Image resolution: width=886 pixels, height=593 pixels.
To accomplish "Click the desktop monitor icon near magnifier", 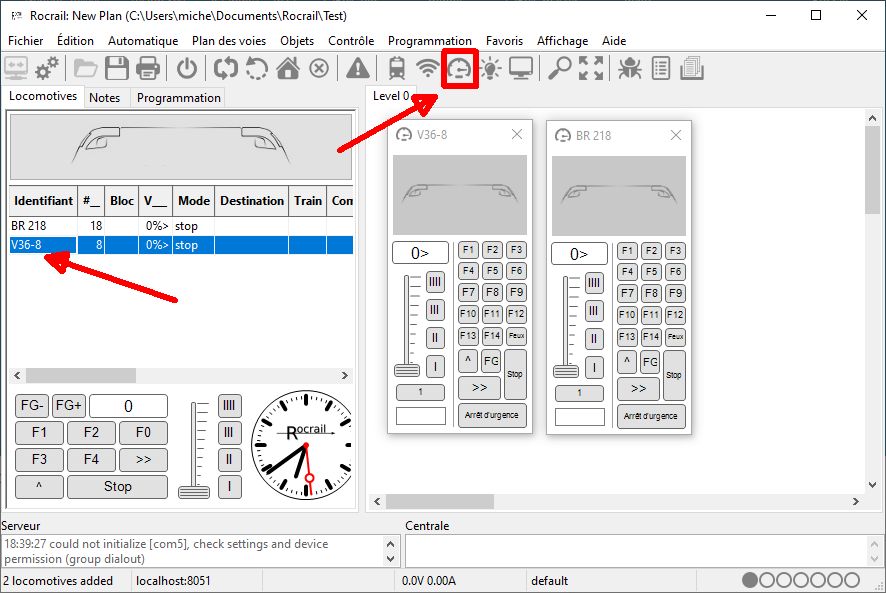I will coord(520,68).
